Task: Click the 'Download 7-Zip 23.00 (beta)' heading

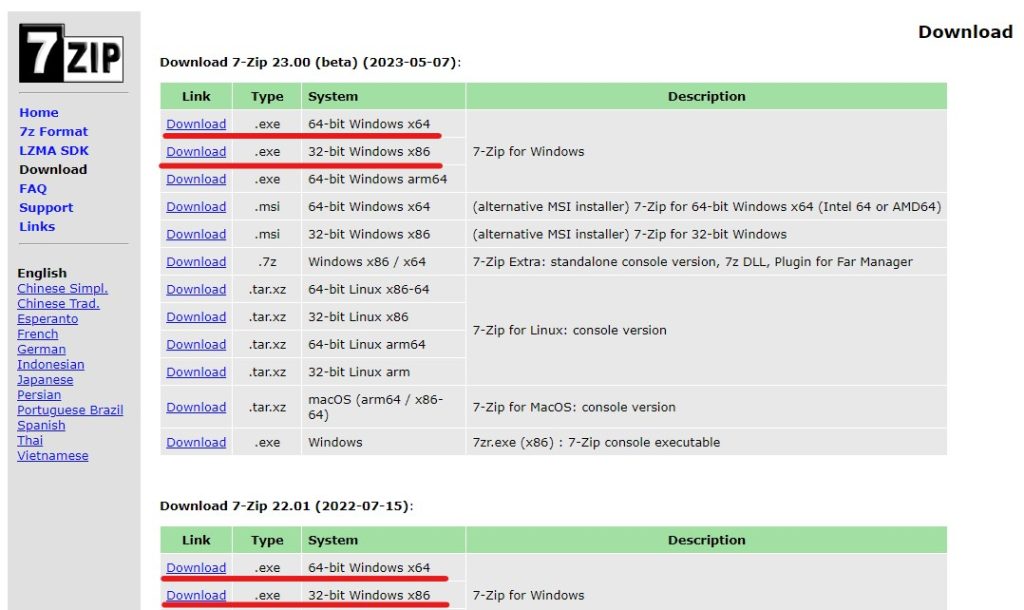Action: 310,62
